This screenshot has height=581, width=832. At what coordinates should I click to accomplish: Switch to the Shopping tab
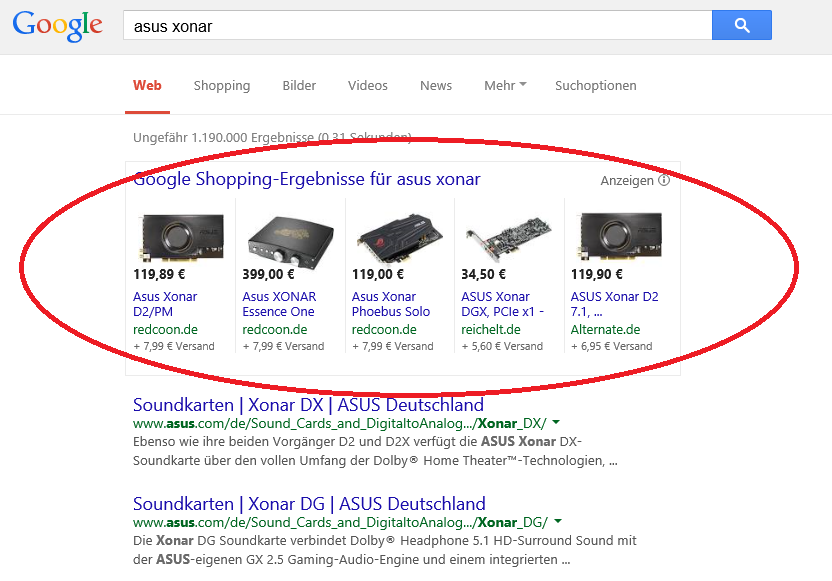222,85
